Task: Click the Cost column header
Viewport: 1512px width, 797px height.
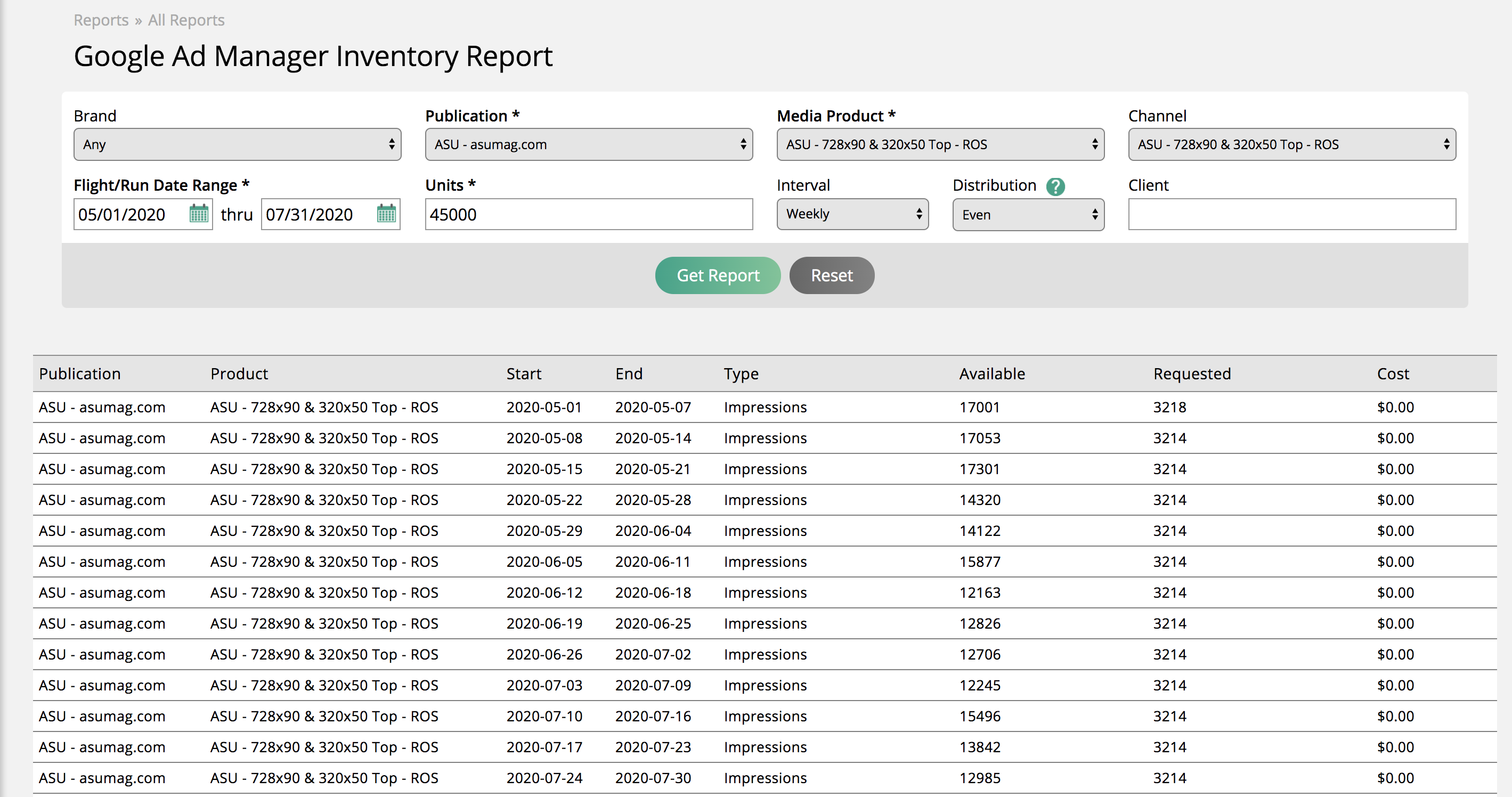Action: (1393, 374)
